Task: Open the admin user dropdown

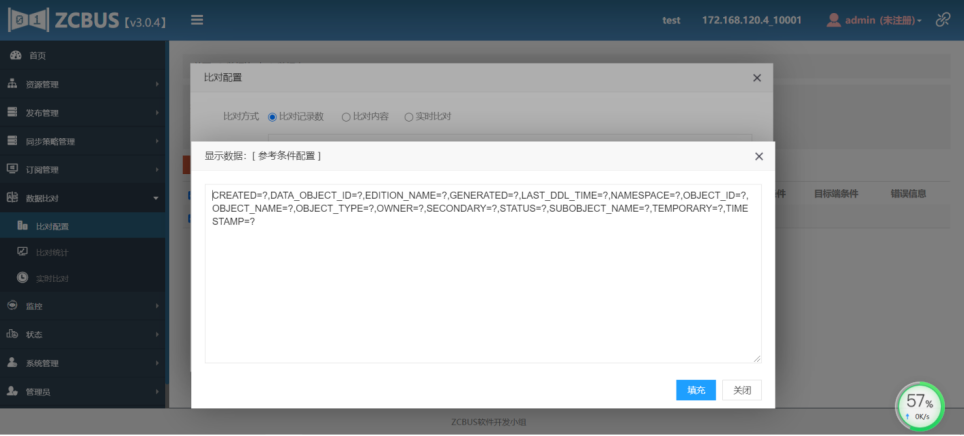Action: pos(874,20)
